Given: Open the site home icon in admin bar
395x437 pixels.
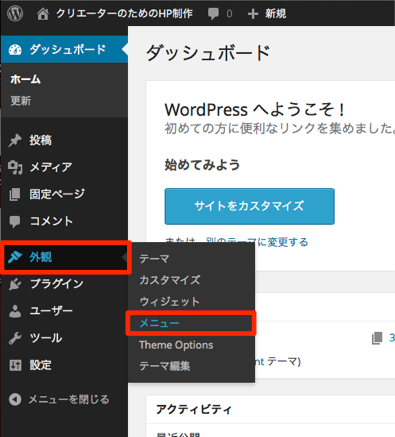Looking at the screenshot, I should (43, 14).
